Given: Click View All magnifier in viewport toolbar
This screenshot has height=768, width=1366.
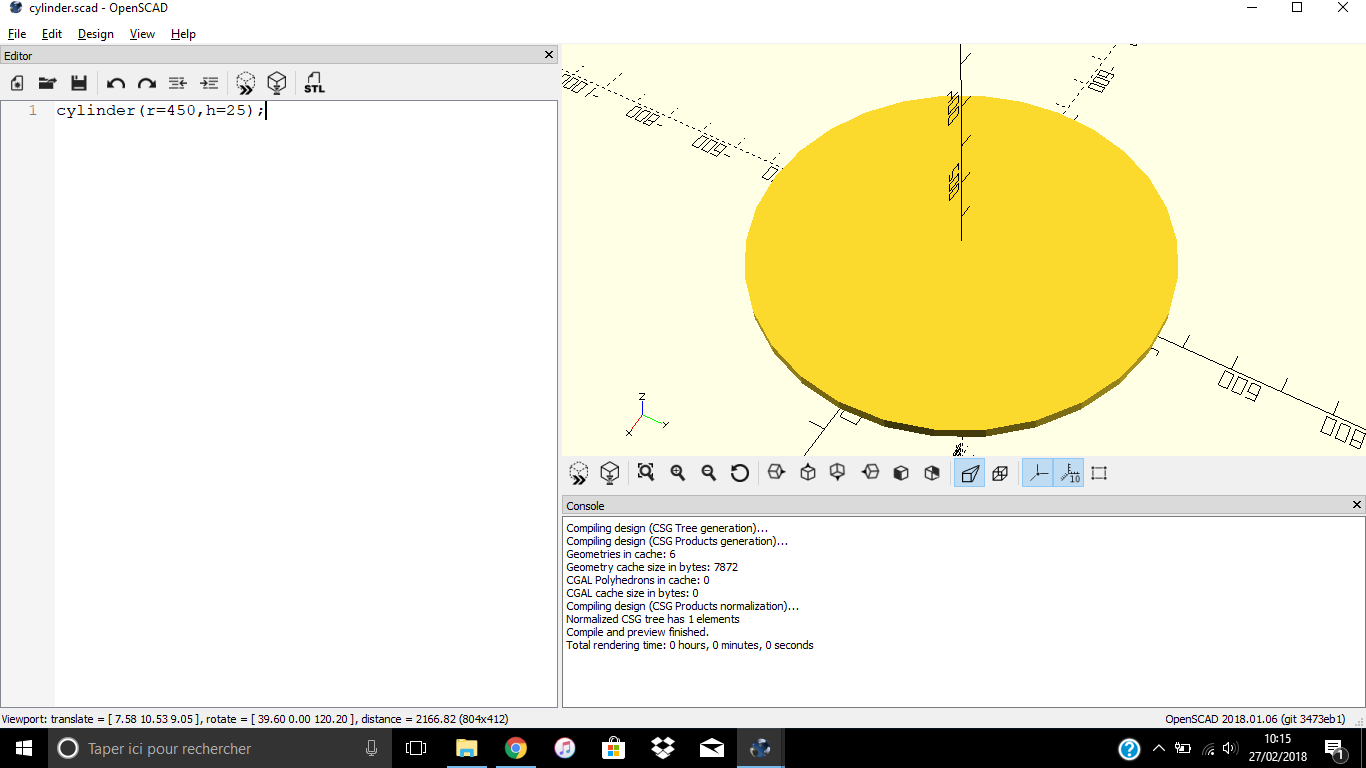Looking at the screenshot, I should 646,473.
